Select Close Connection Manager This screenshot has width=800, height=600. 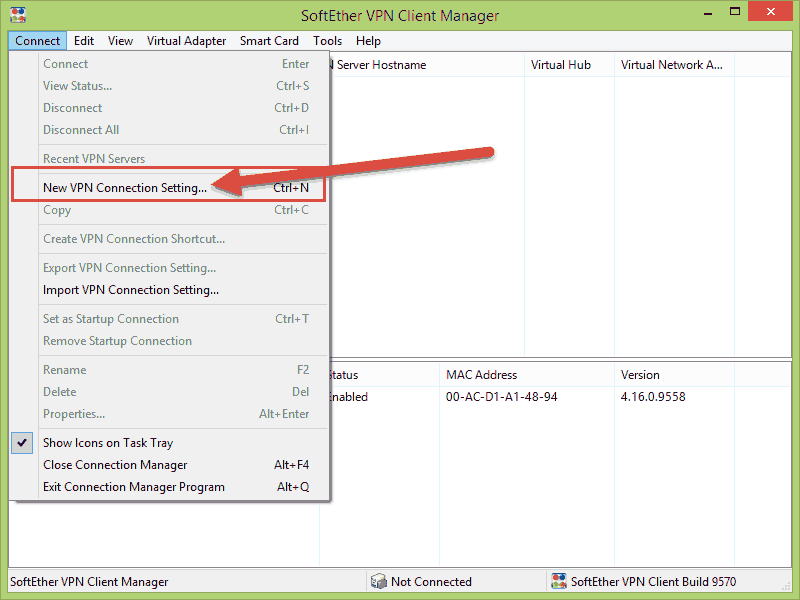[x=168, y=465]
